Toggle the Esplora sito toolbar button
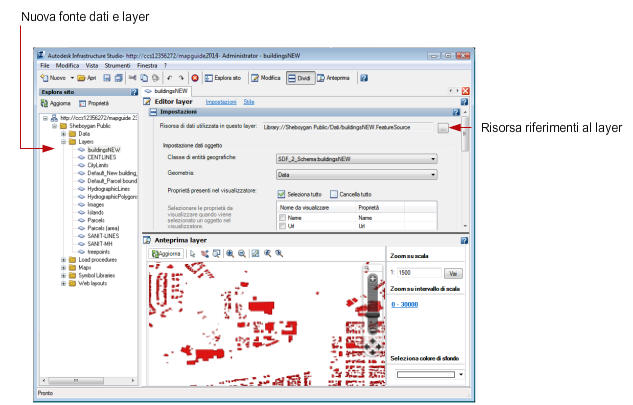This screenshot has height=405, width=633. click(223, 78)
